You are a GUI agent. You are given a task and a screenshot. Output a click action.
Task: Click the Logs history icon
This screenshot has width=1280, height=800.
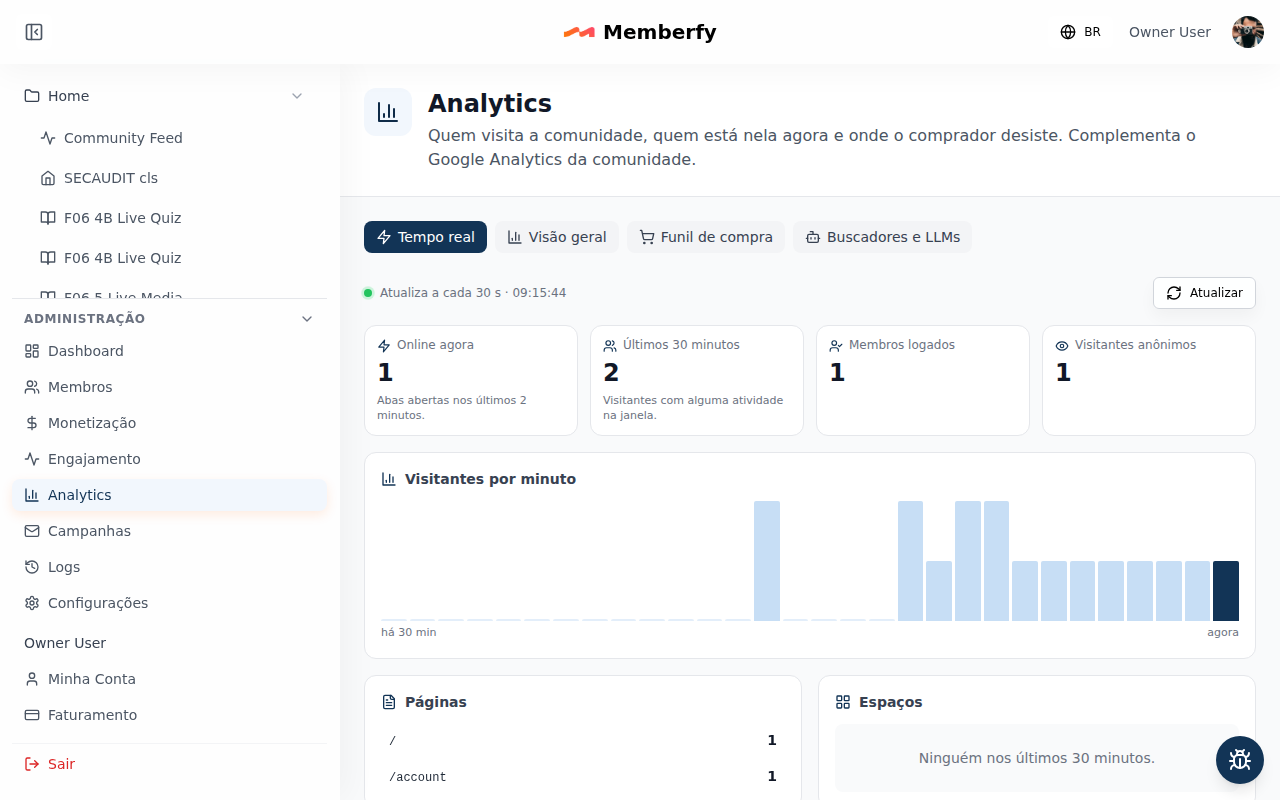[32, 567]
